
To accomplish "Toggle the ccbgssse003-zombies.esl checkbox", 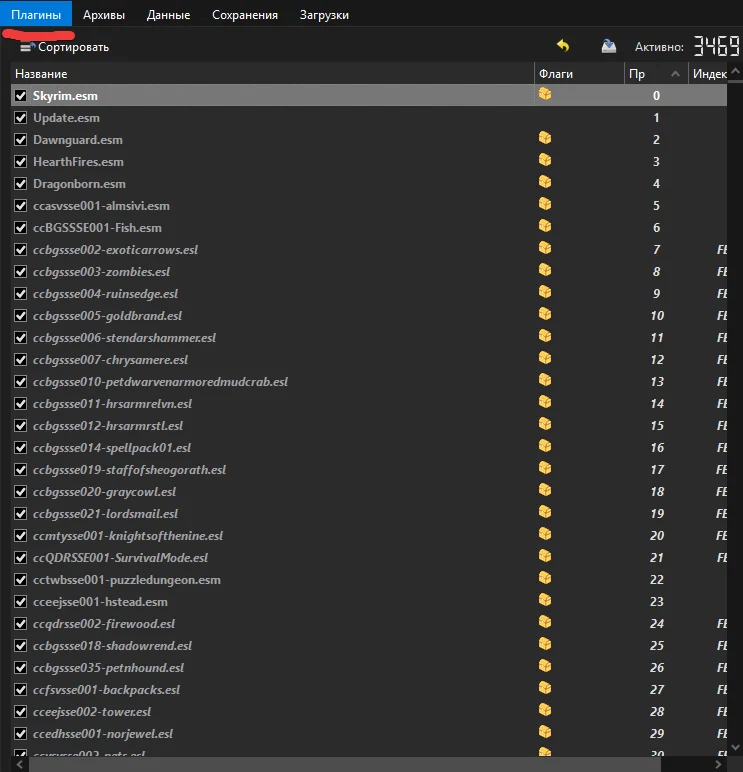I will [21, 272].
